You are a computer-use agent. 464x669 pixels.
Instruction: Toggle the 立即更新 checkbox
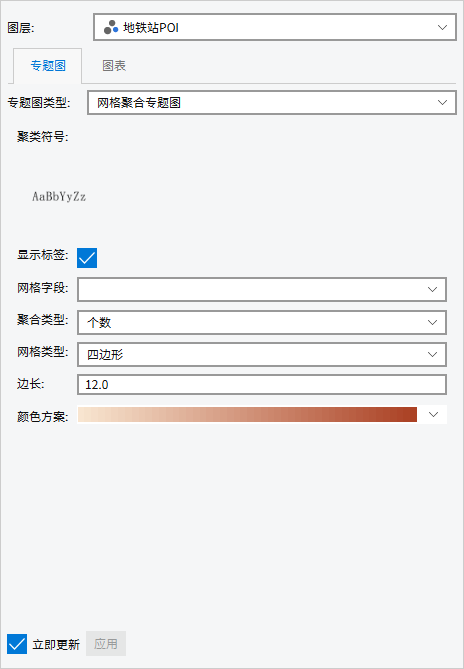point(17,644)
